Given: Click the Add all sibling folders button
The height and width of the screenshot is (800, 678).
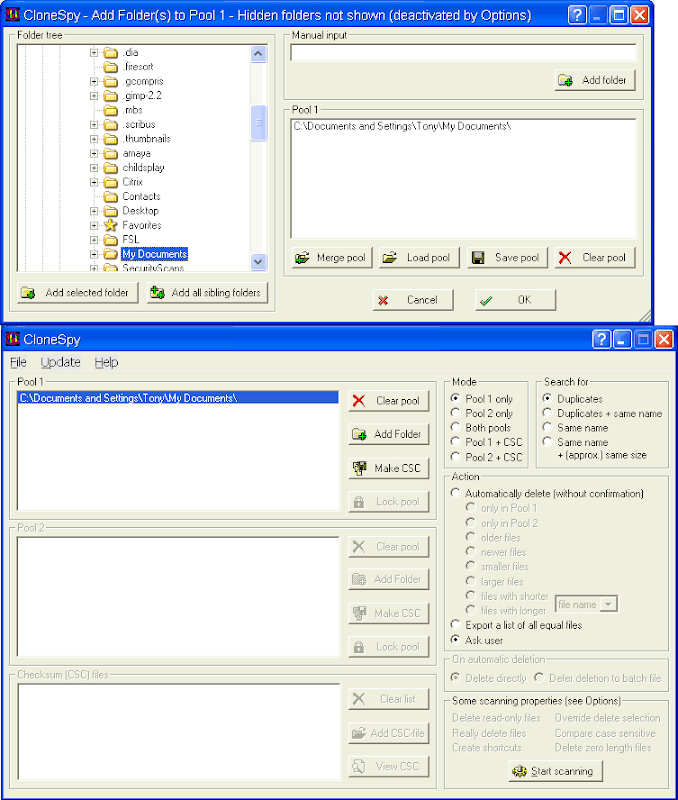Looking at the screenshot, I should click(x=207, y=293).
